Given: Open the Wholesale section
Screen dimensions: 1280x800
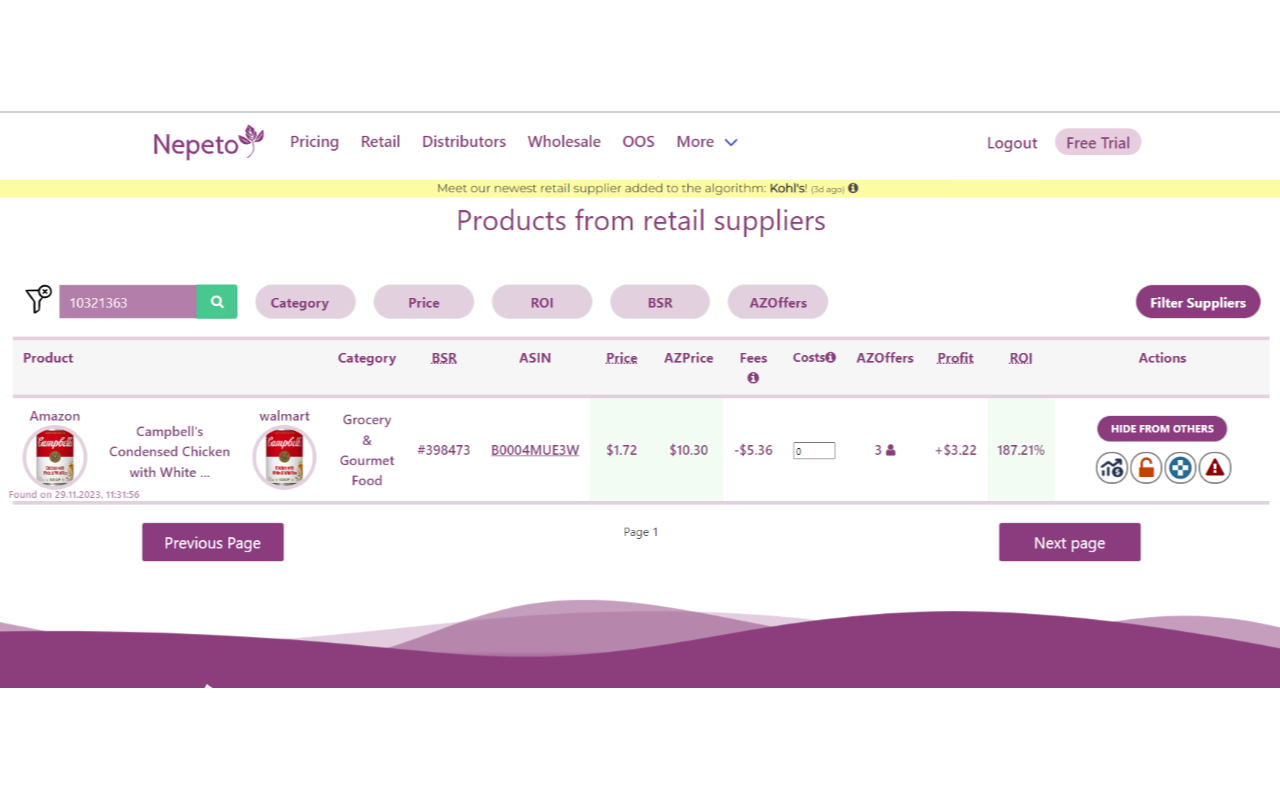Looking at the screenshot, I should [564, 142].
